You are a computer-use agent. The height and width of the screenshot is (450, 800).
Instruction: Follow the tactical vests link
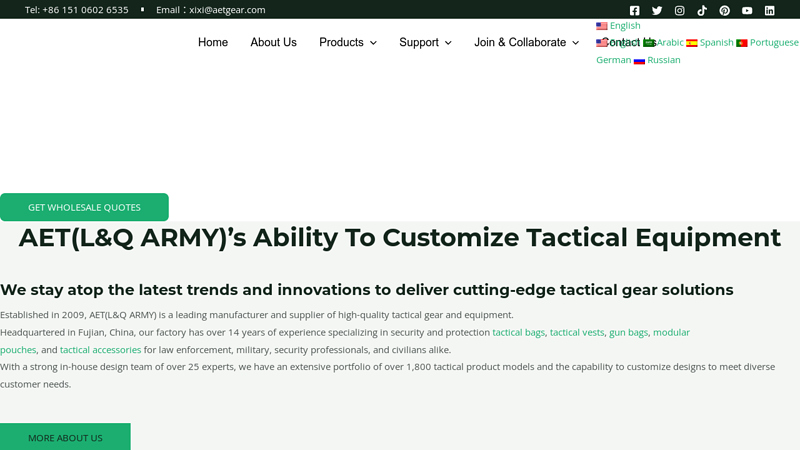(x=577, y=332)
